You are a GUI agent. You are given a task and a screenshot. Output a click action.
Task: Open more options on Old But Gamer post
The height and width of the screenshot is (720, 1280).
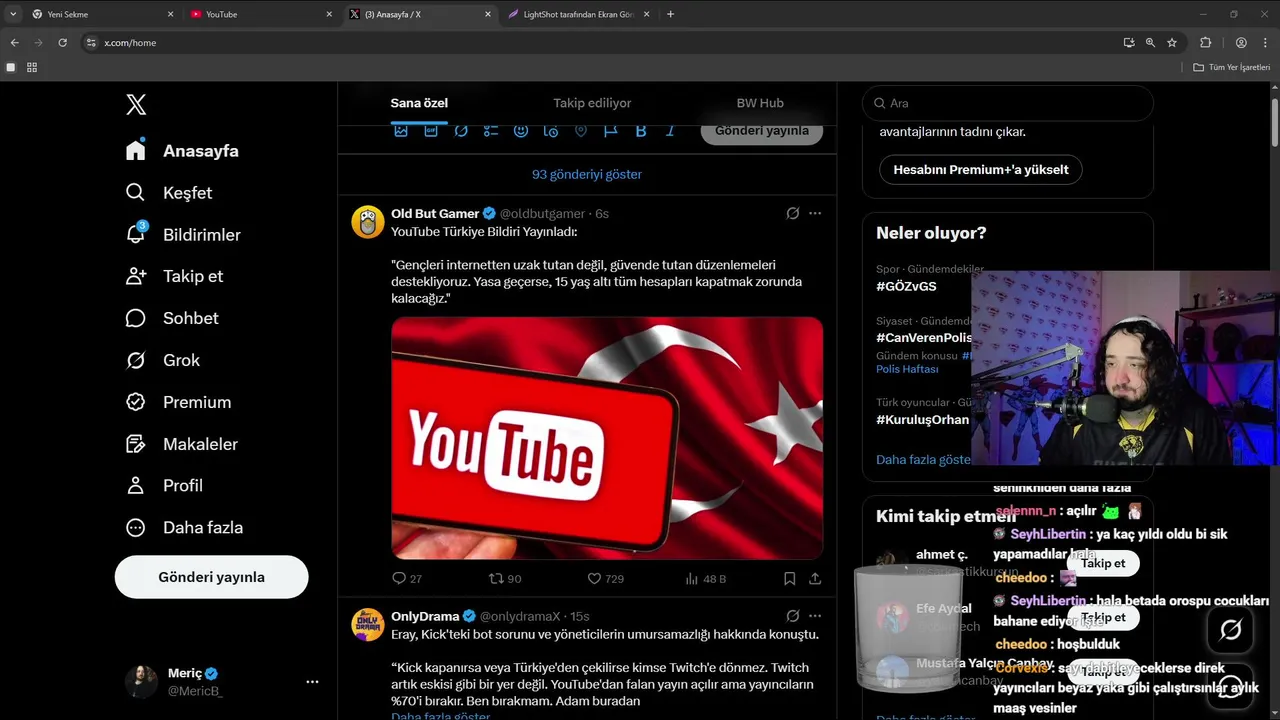click(x=815, y=213)
